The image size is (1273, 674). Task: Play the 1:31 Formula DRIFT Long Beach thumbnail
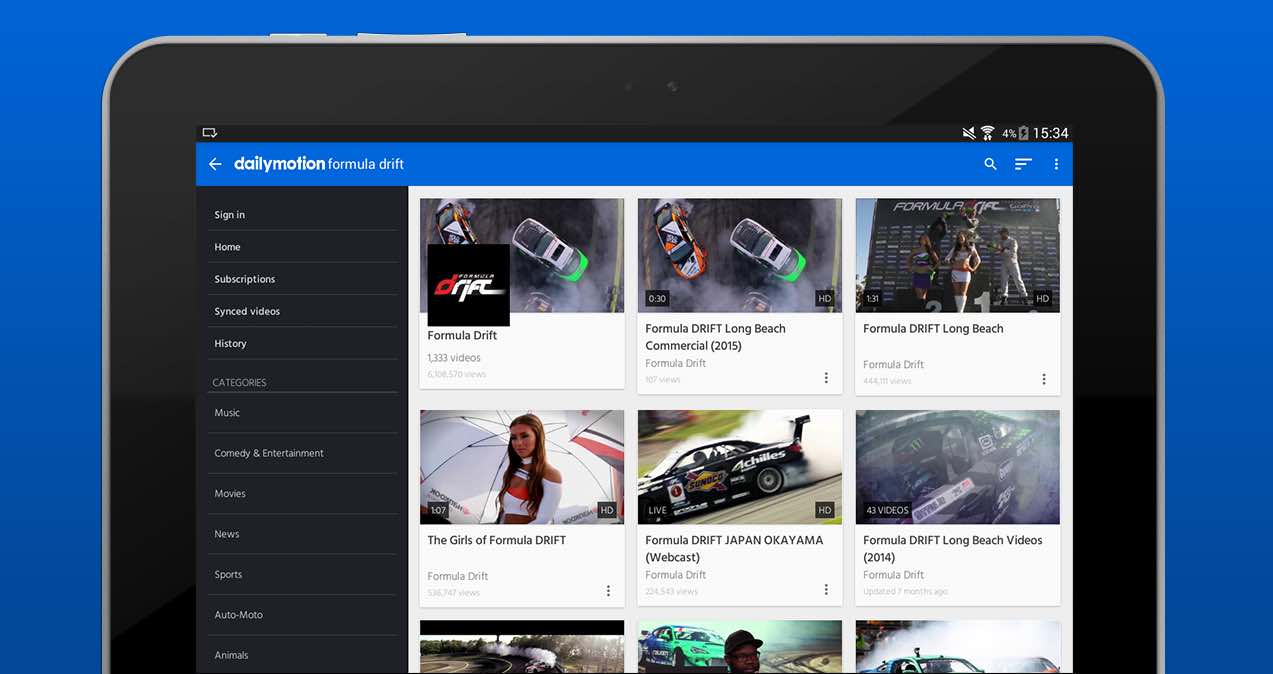[x=958, y=255]
